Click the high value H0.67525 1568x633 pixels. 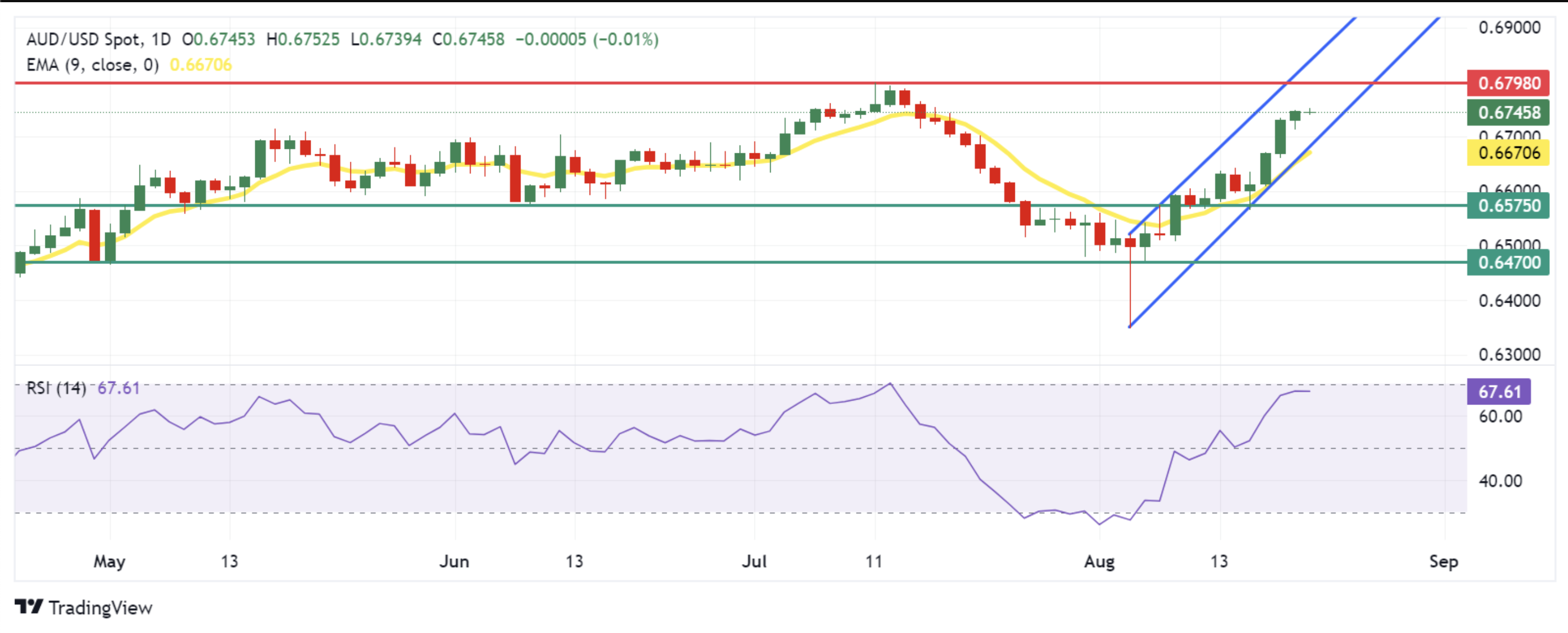[302, 39]
